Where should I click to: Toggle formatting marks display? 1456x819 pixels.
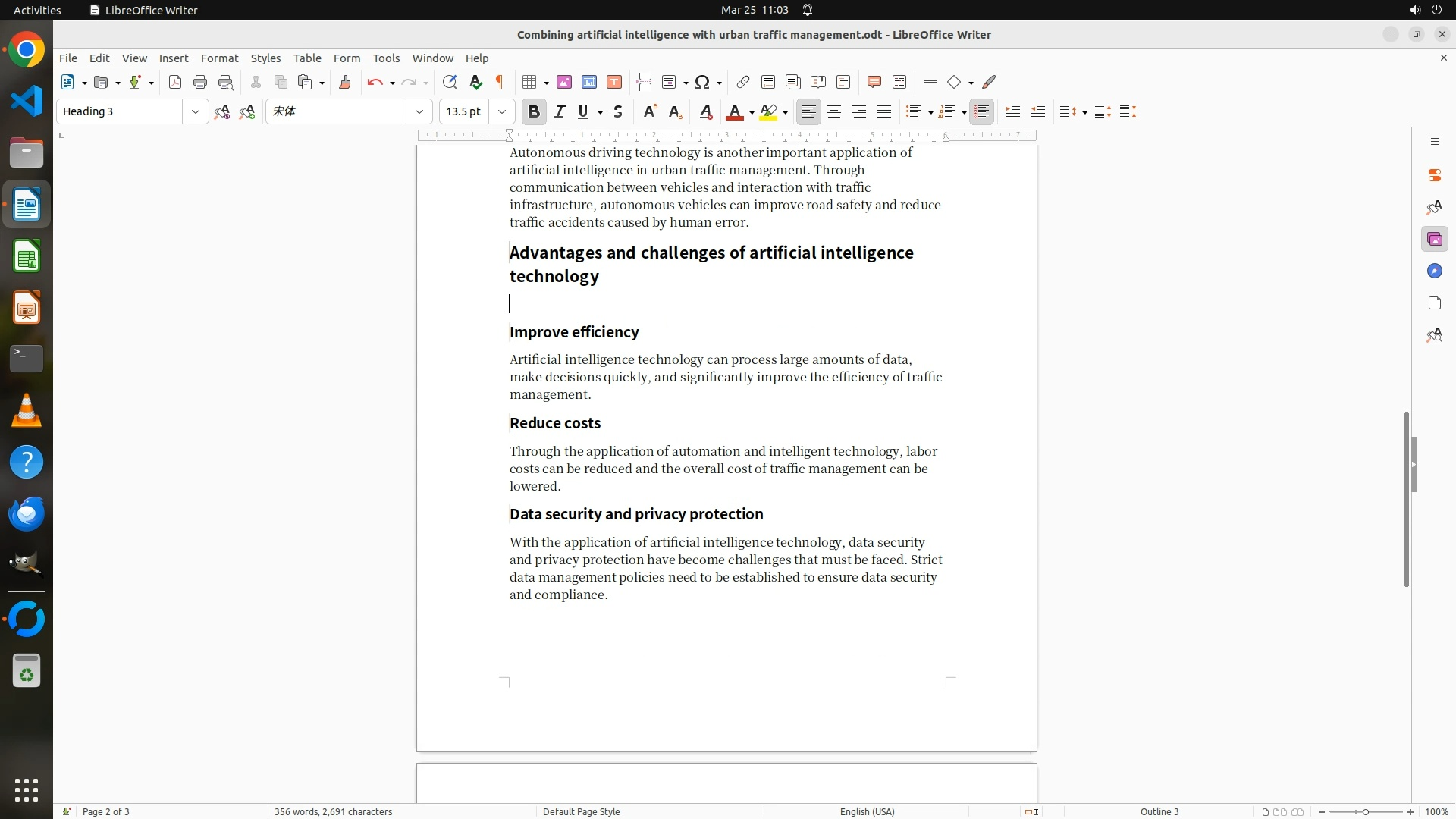point(500,83)
